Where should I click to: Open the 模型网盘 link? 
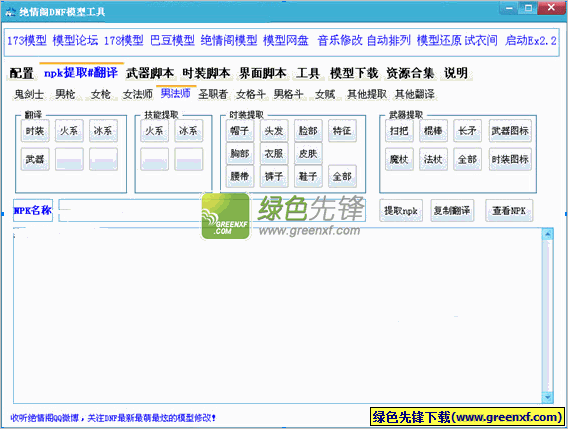point(285,40)
